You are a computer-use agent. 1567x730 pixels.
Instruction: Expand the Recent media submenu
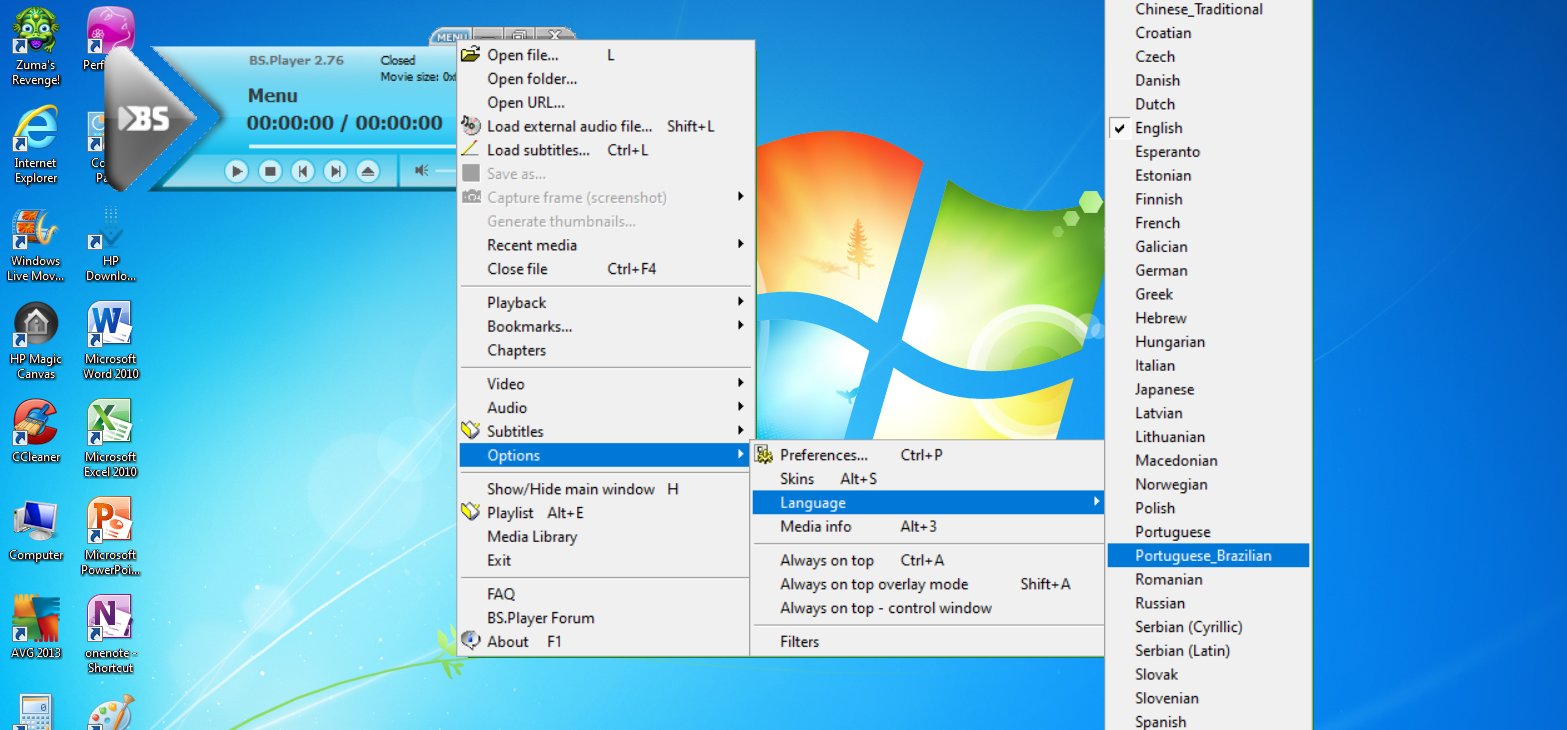click(x=604, y=245)
